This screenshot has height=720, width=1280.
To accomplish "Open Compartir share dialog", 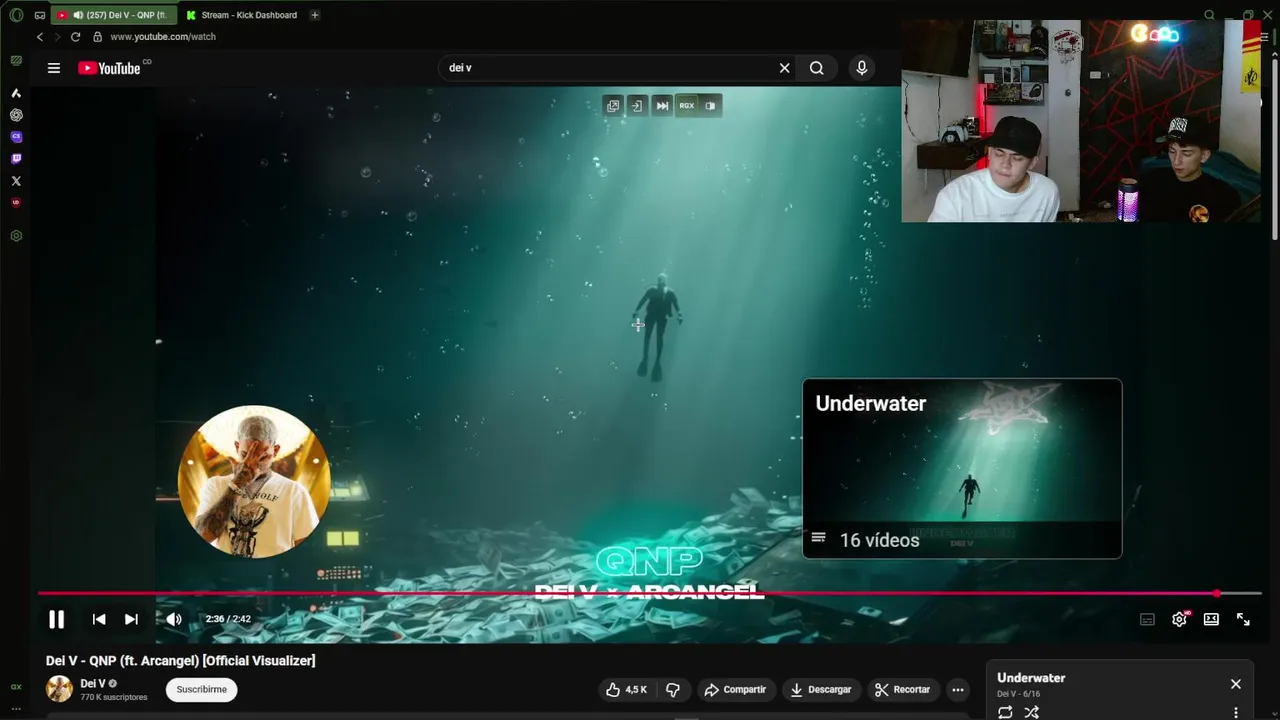I will coord(735,689).
